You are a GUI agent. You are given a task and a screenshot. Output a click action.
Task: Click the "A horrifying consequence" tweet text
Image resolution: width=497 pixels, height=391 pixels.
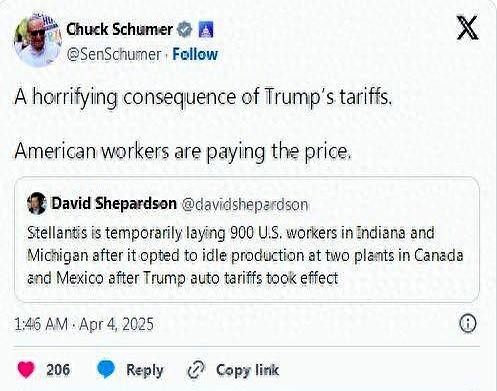coord(203,97)
